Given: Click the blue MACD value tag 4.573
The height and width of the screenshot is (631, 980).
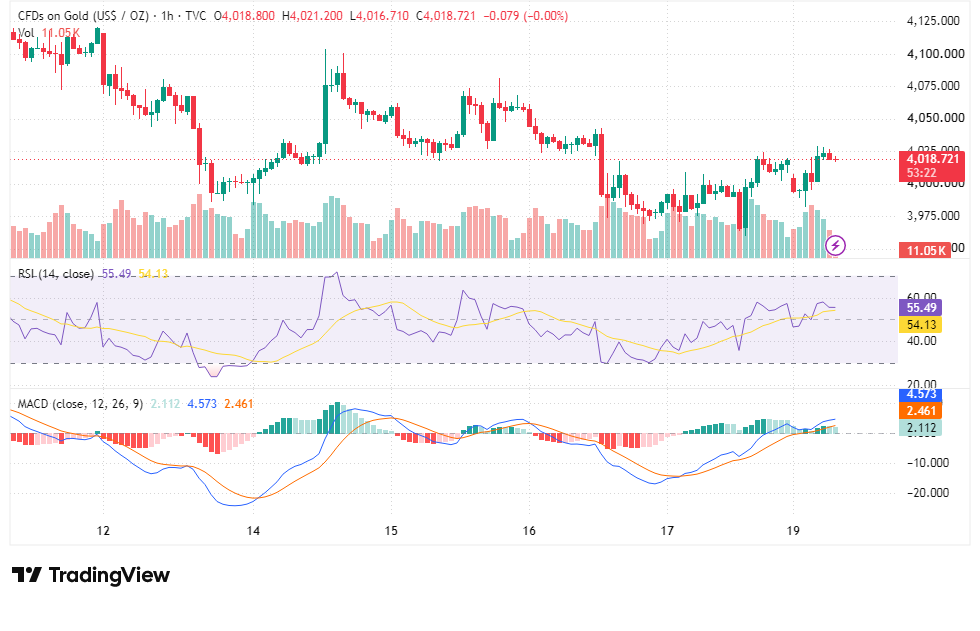Looking at the screenshot, I should [x=921, y=394].
